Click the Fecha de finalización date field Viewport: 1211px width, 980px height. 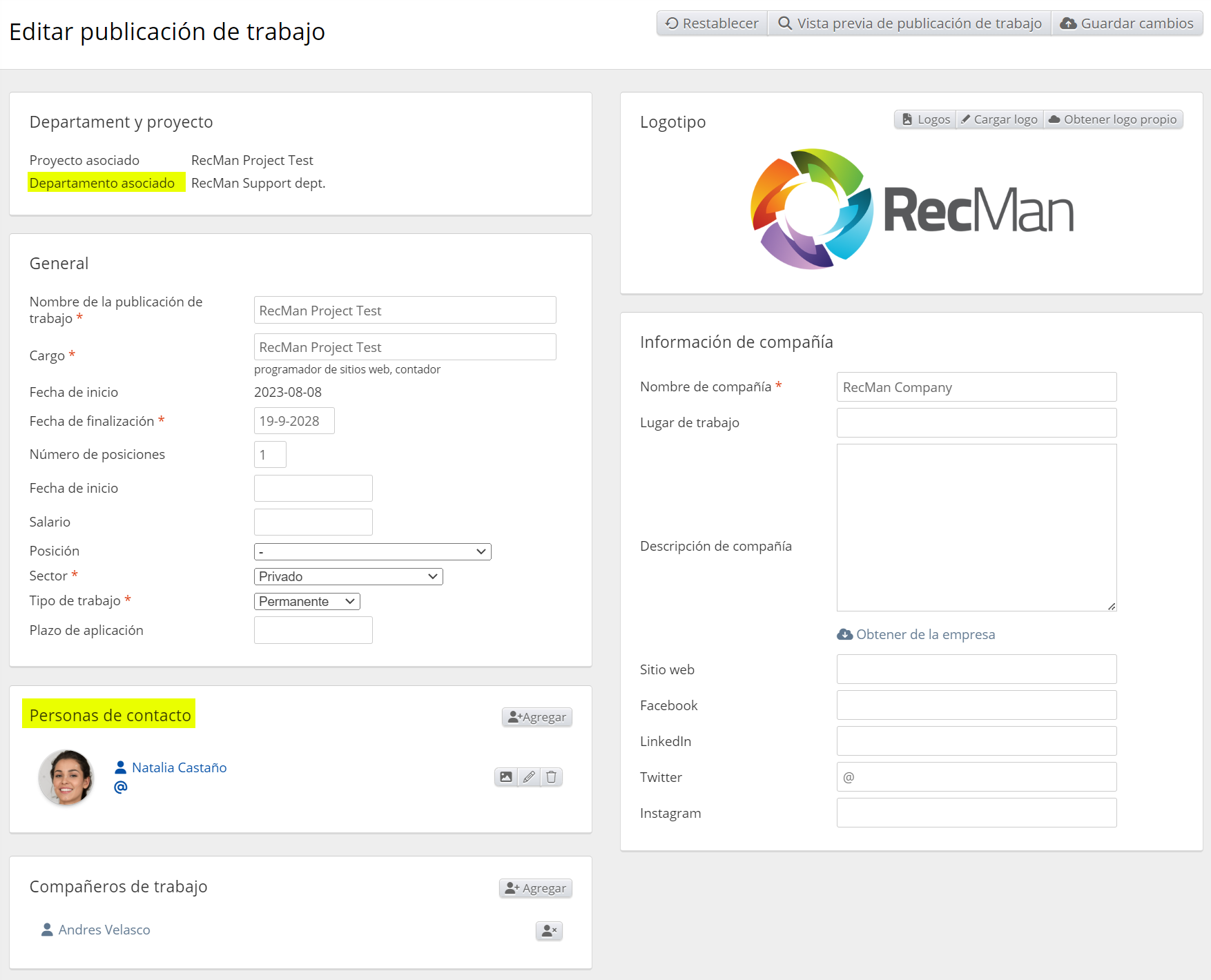[x=294, y=421]
